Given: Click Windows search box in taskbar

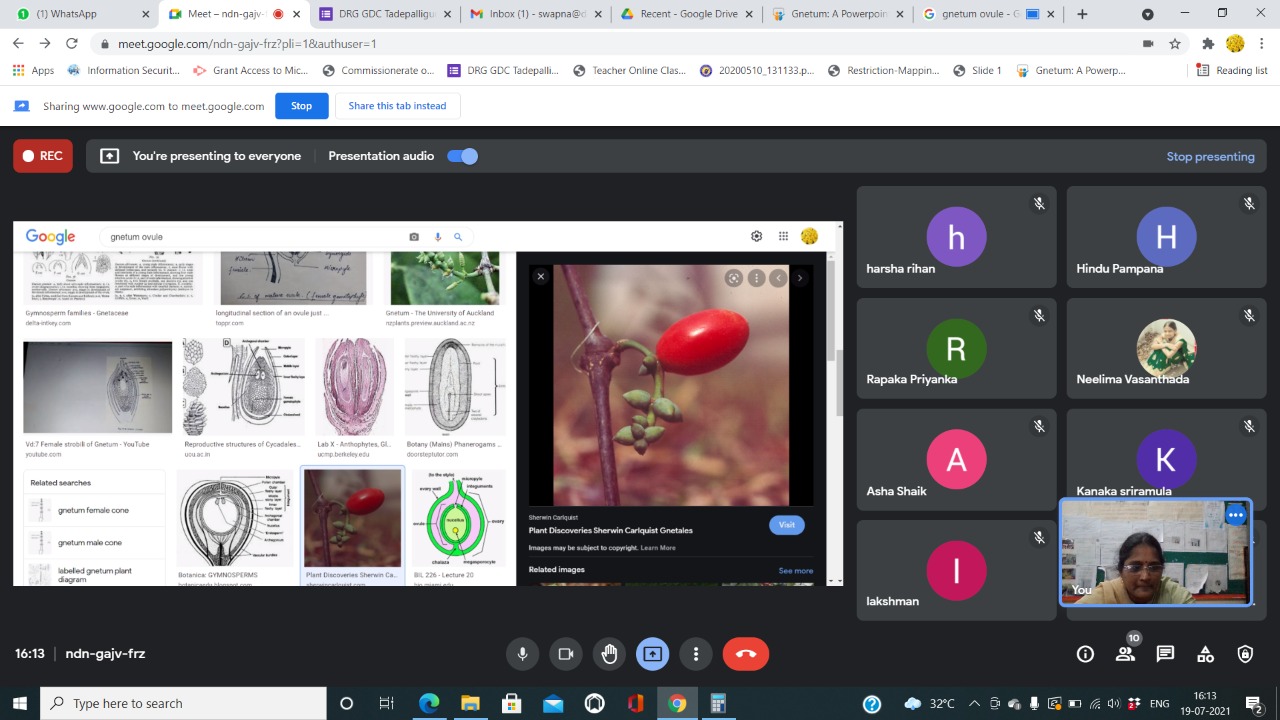Looking at the screenshot, I should click(183, 703).
